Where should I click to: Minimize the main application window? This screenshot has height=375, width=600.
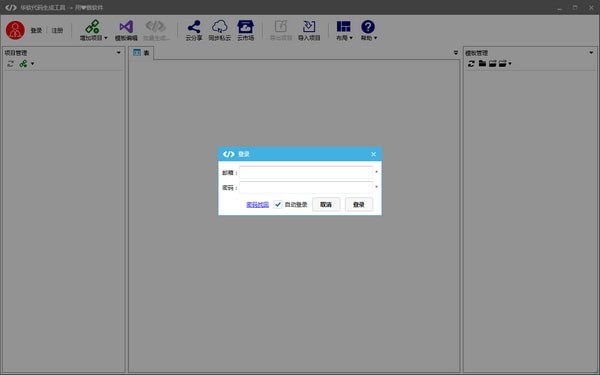[559, 8]
